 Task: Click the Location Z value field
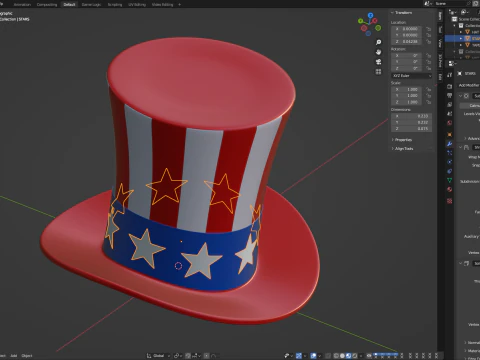407,41
